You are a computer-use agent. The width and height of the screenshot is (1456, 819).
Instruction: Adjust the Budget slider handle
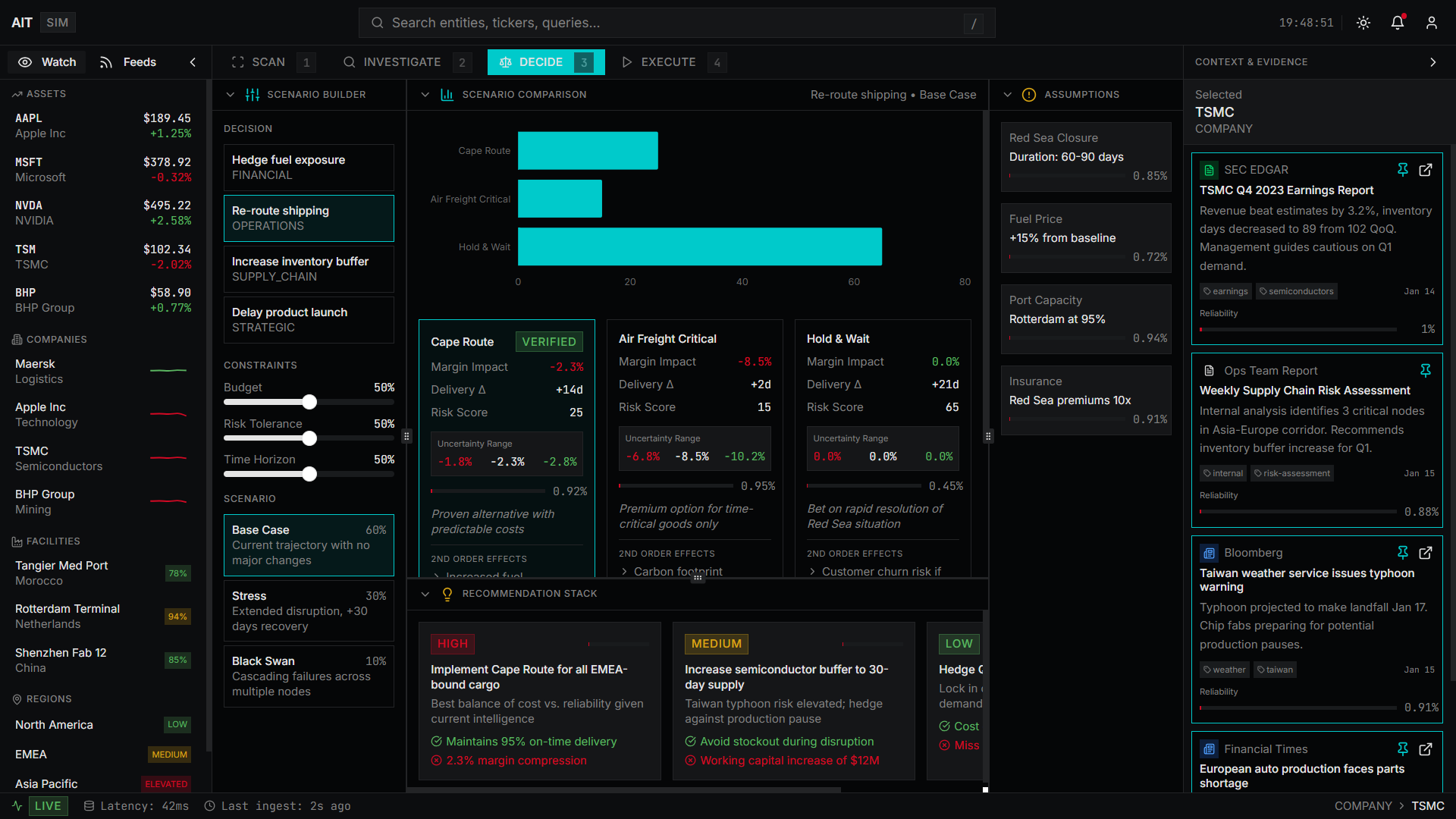coord(309,402)
